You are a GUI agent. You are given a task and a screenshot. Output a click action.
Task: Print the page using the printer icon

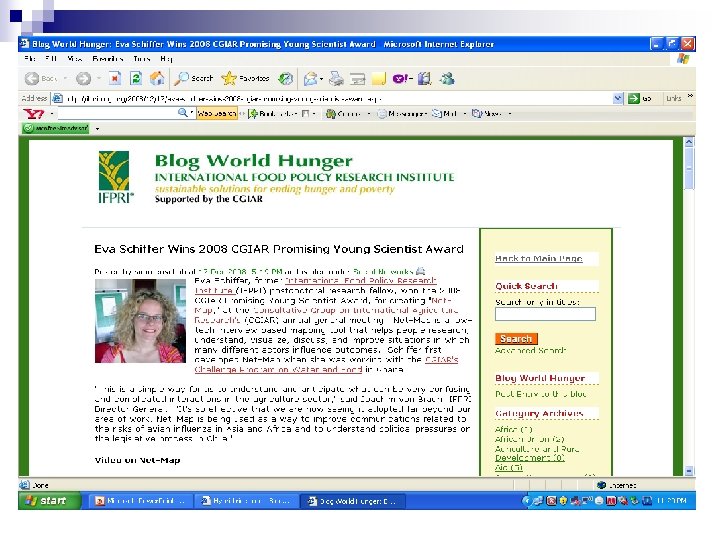click(336, 79)
